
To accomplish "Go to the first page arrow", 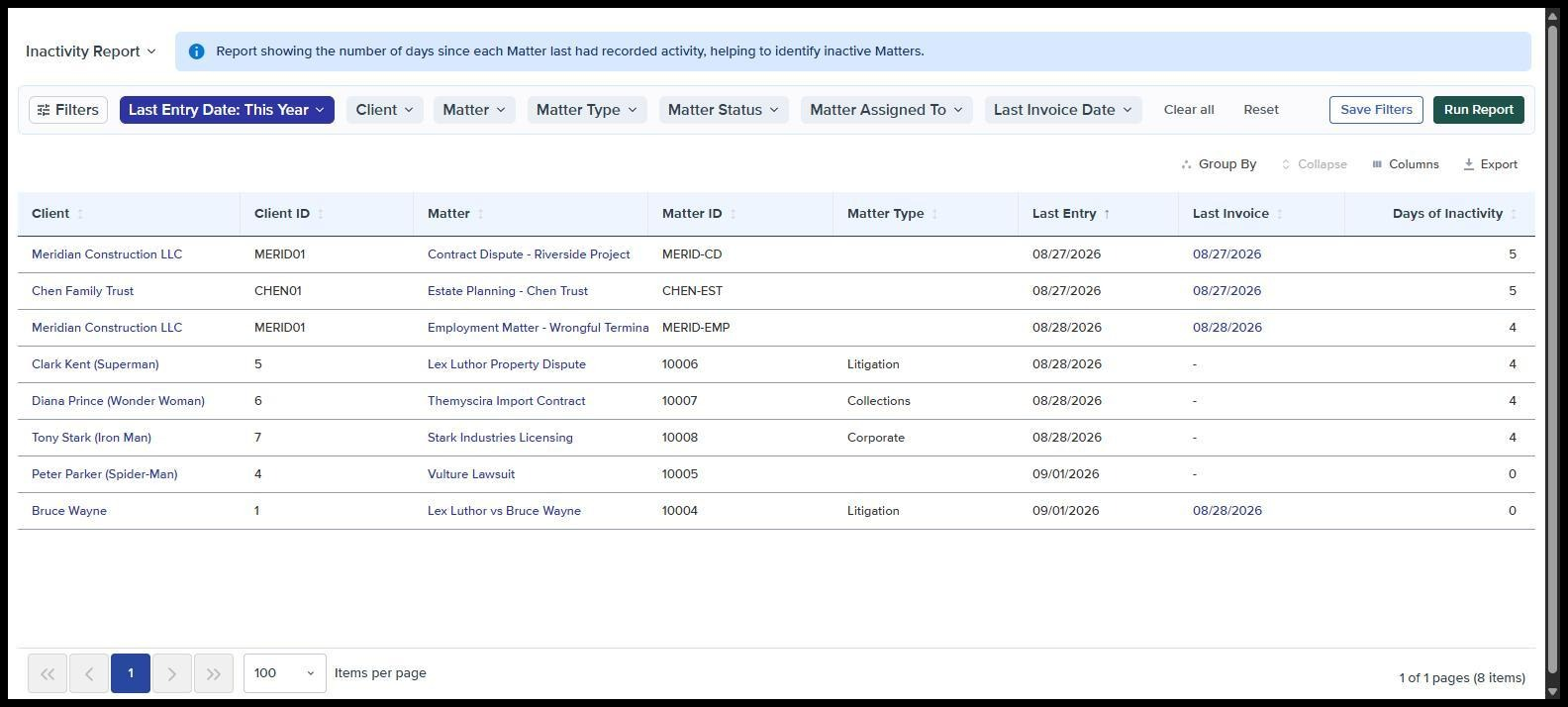I will [48, 673].
